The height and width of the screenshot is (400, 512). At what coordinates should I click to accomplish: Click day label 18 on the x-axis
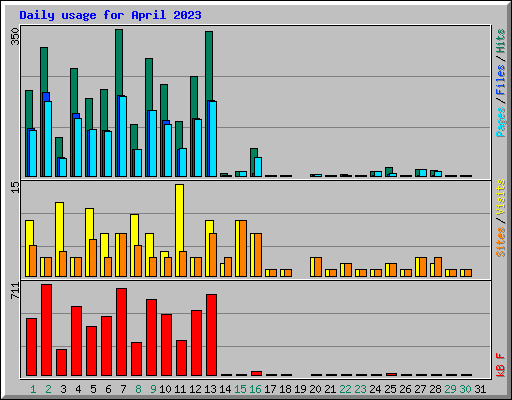click(x=285, y=389)
